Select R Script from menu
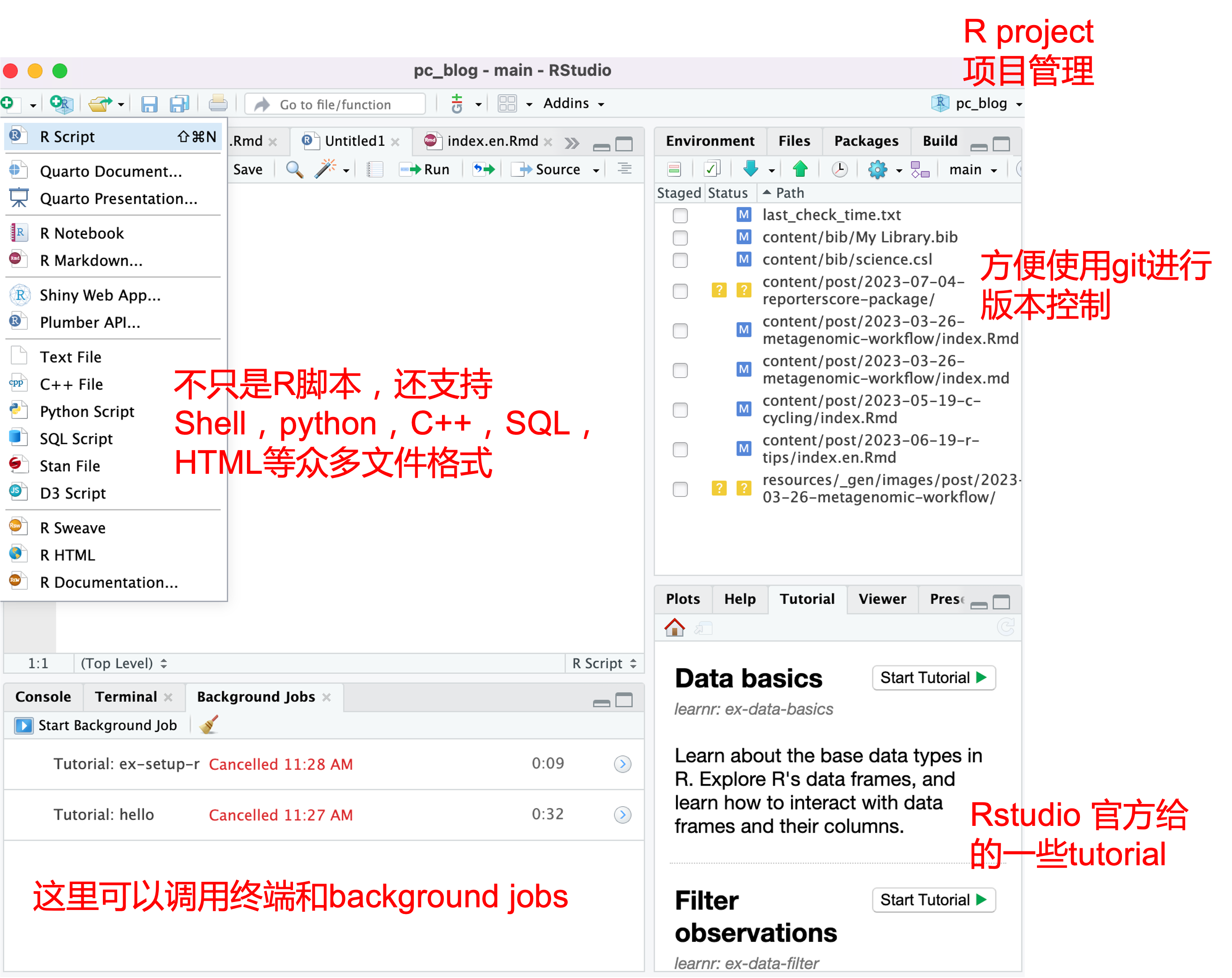 (x=113, y=137)
